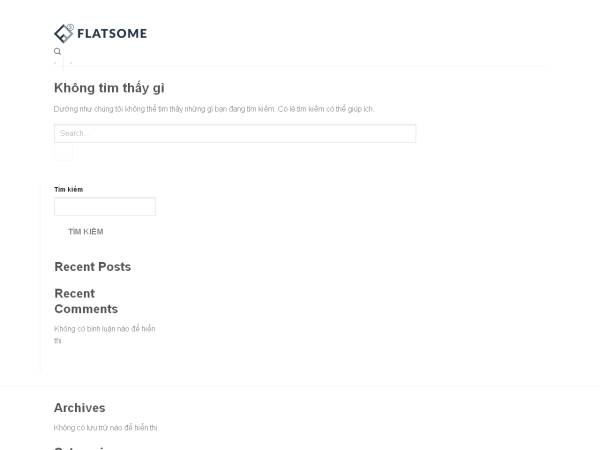The image size is (600, 450).
Task: Click the 'Không tìm thấy gì' heading
Action: coord(109,88)
